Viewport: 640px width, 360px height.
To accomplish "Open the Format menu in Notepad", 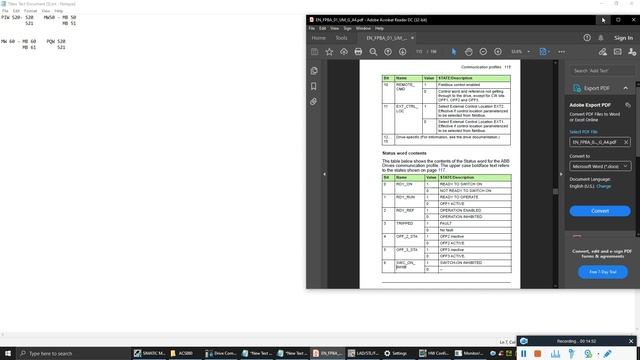I will click(30, 11).
